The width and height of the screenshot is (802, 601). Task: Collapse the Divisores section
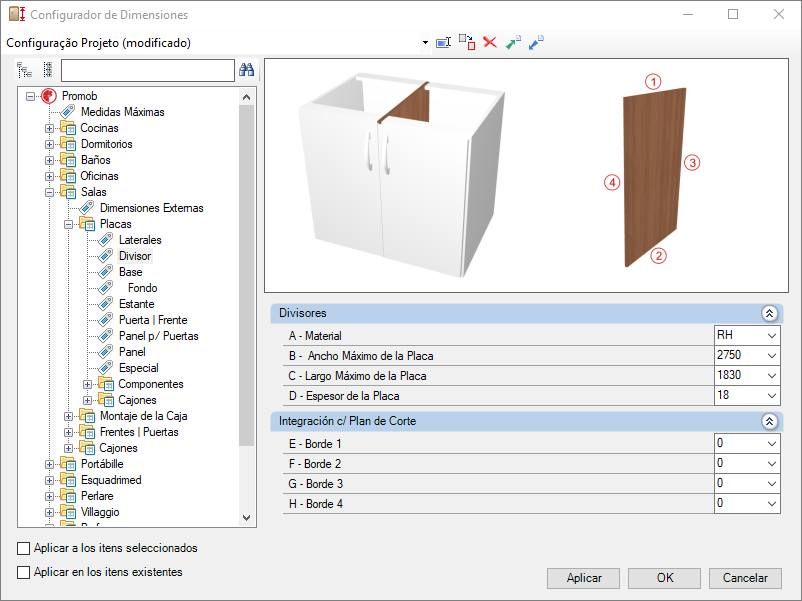(x=769, y=313)
